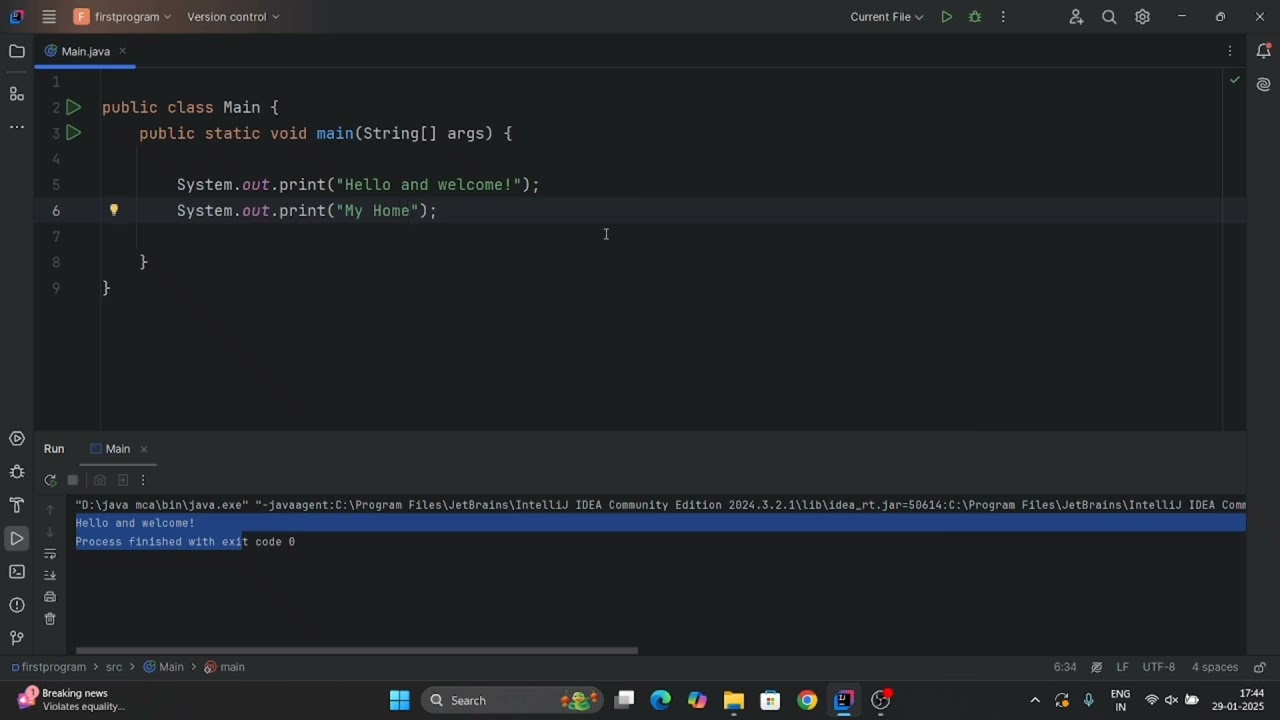1280x720 pixels.
Task: Click the console horizontal scrollbar
Action: click(x=357, y=650)
